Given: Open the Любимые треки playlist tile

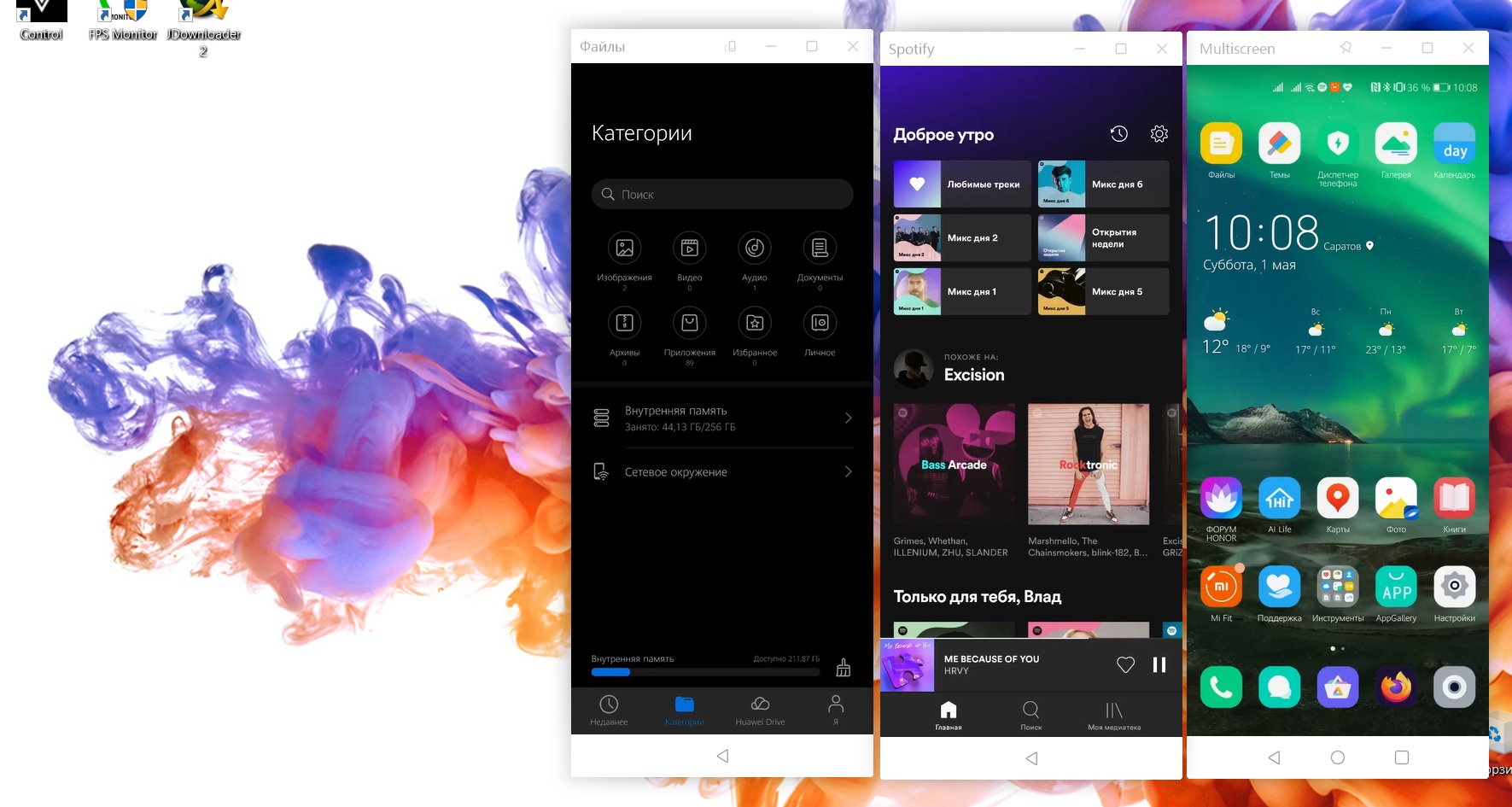Looking at the screenshot, I should click(x=962, y=184).
